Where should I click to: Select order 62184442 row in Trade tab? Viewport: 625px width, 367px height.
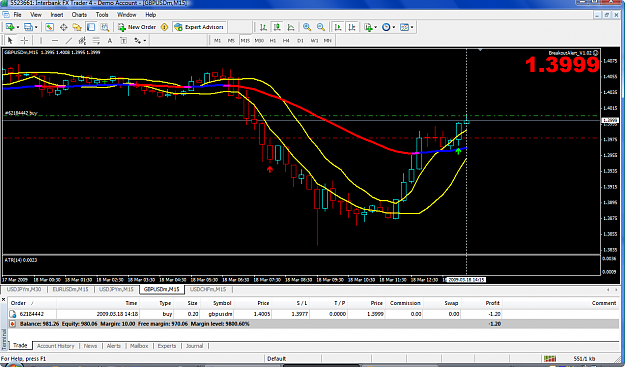click(x=313, y=314)
